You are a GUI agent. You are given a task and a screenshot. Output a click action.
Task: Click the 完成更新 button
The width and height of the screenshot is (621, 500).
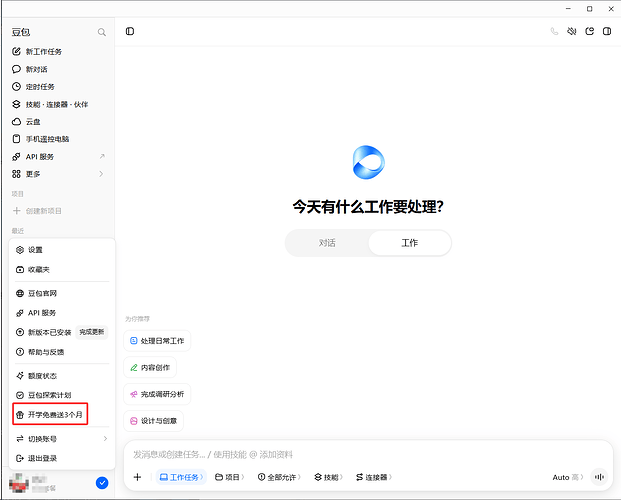point(91,332)
